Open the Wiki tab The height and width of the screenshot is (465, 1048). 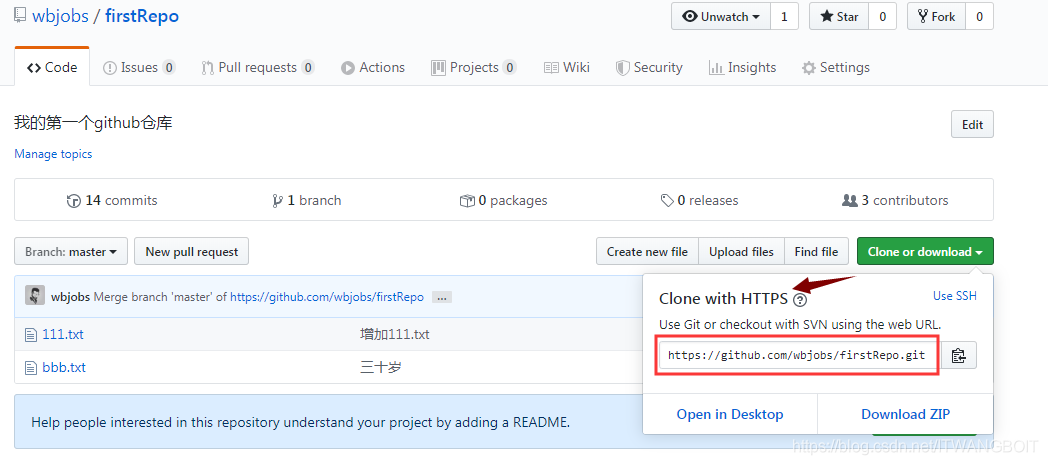pos(567,67)
